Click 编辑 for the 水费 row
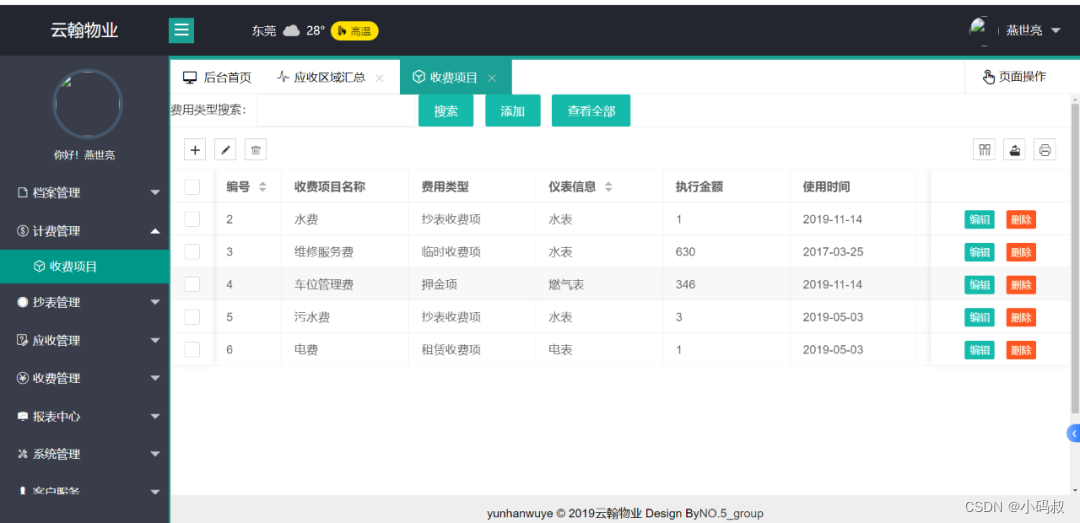The image size is (1080, 523). click(979, 220)
